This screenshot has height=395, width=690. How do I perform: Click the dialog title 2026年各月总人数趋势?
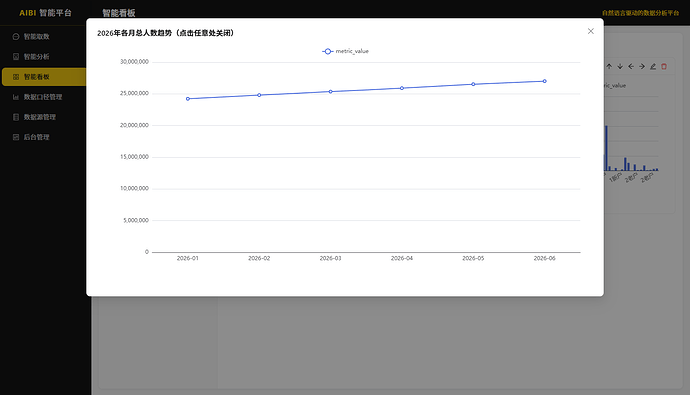point(134,33)
